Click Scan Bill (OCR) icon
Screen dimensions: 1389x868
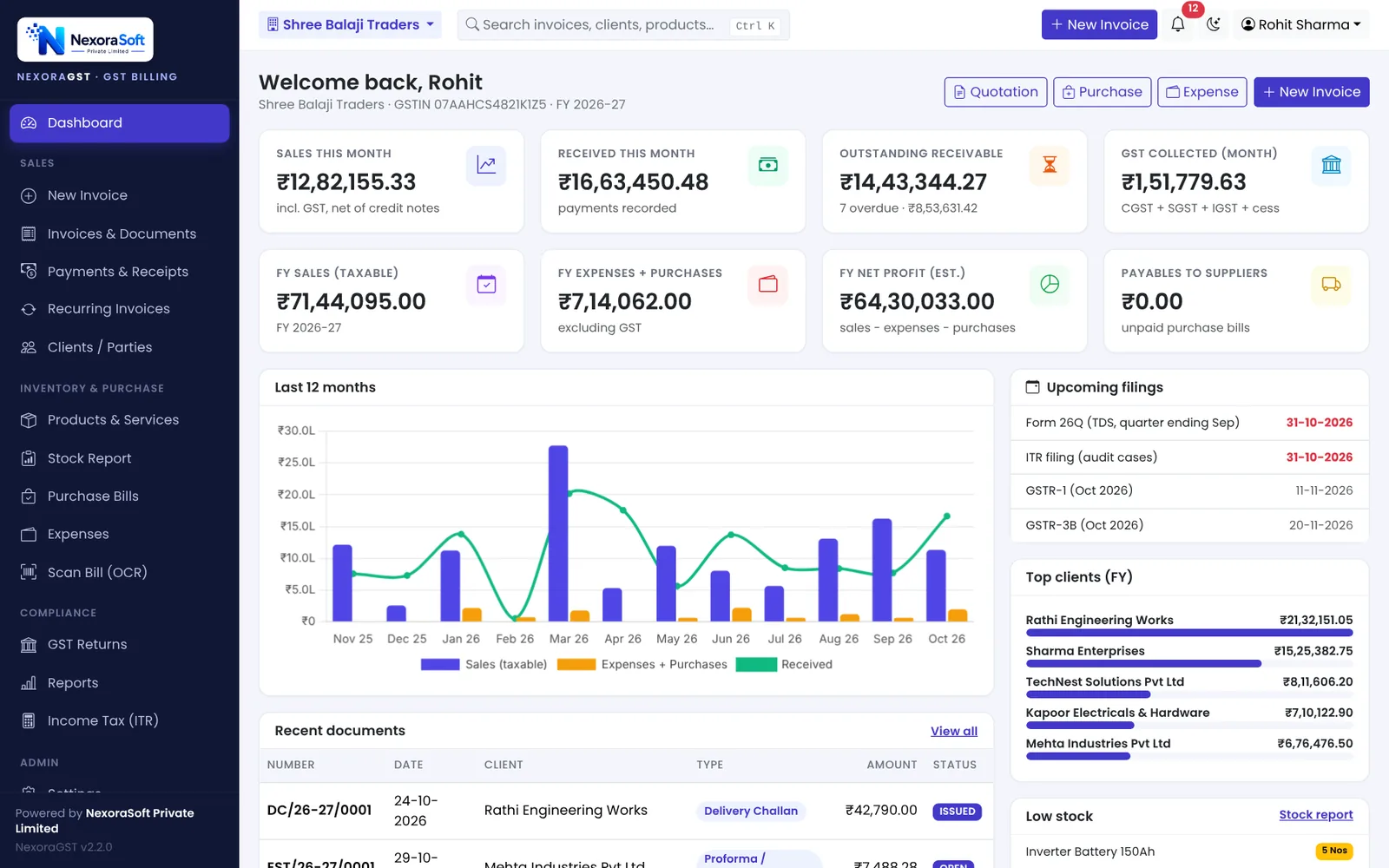[29, 572]
